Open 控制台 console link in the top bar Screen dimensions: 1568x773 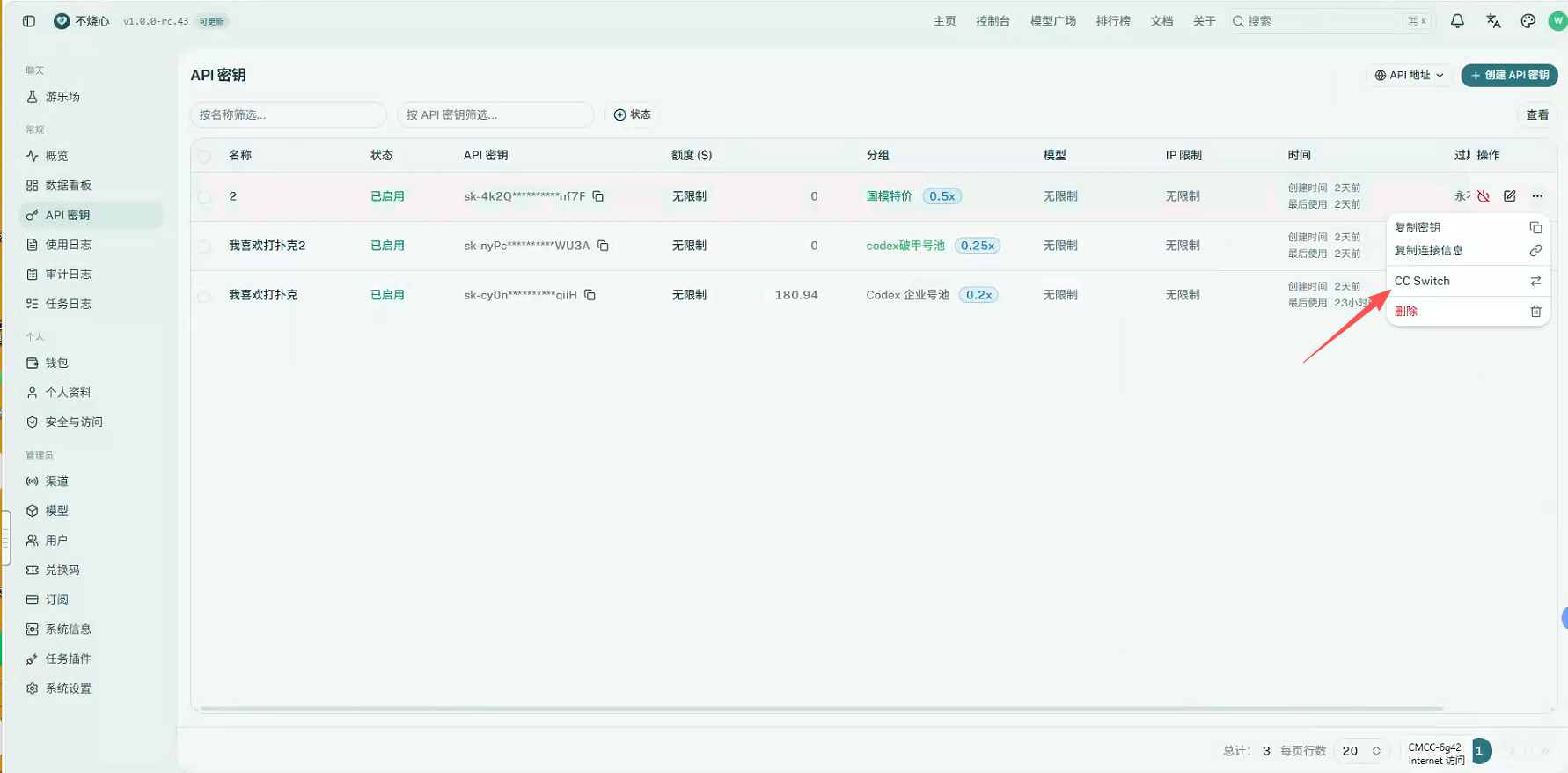pos(993,21)
